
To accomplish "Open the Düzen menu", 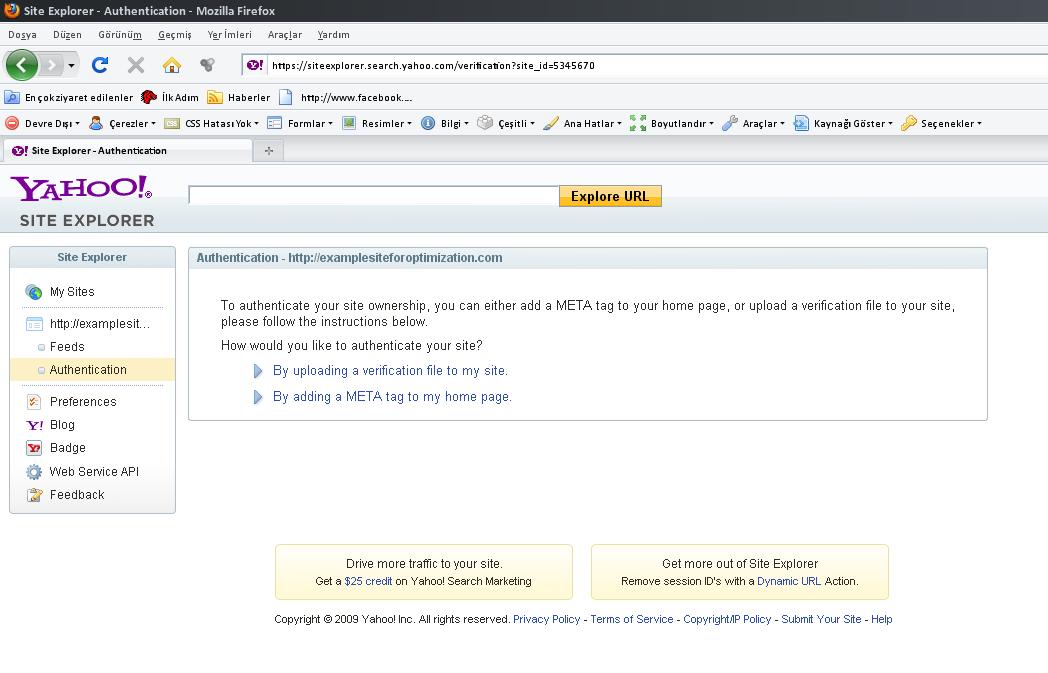I will 67,35.
